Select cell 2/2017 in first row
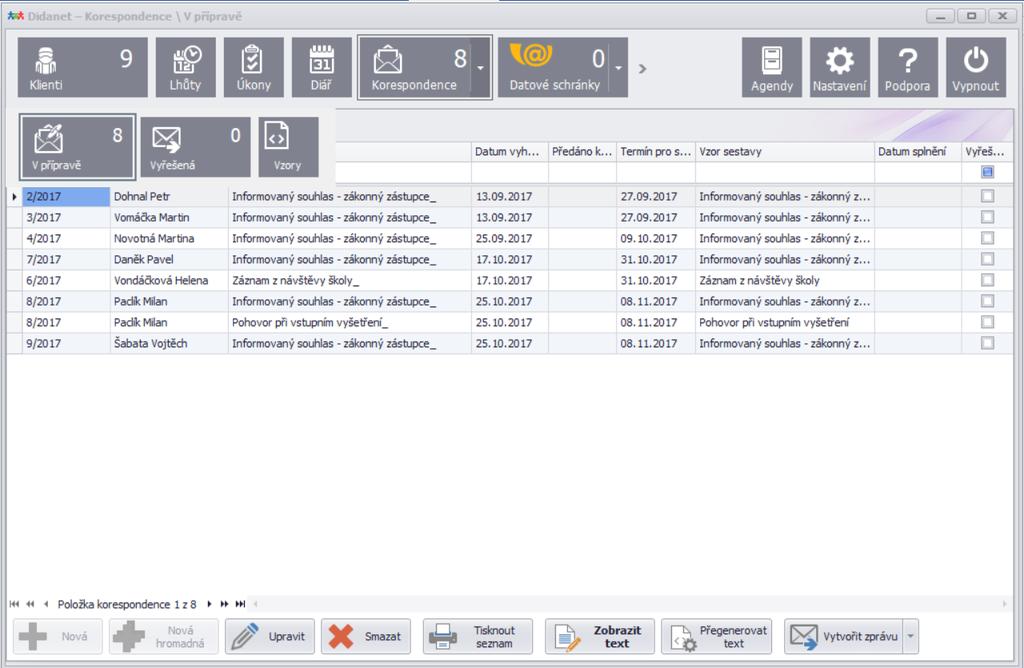The image size is (1024, 668). [x=66, y=196]
